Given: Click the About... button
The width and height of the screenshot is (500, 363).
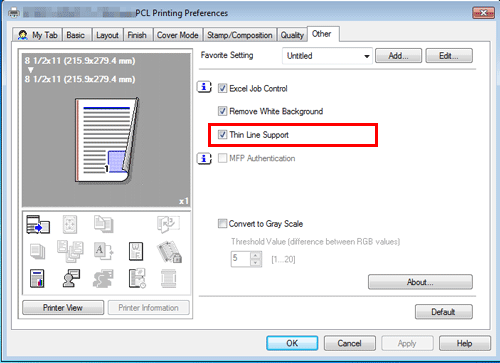Looking at the screenshot, I should click(420, 282).
